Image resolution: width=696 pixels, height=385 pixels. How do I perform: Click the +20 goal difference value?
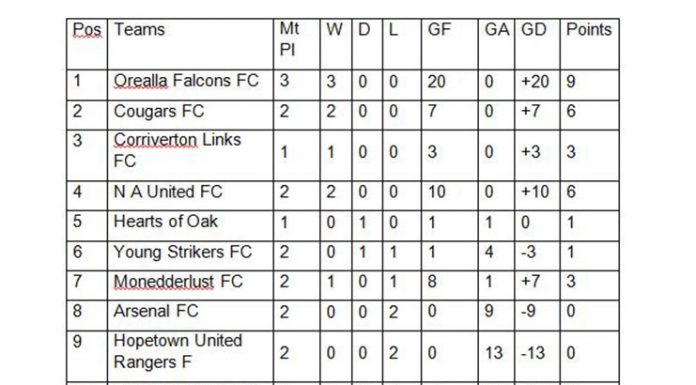click(535, 82)
